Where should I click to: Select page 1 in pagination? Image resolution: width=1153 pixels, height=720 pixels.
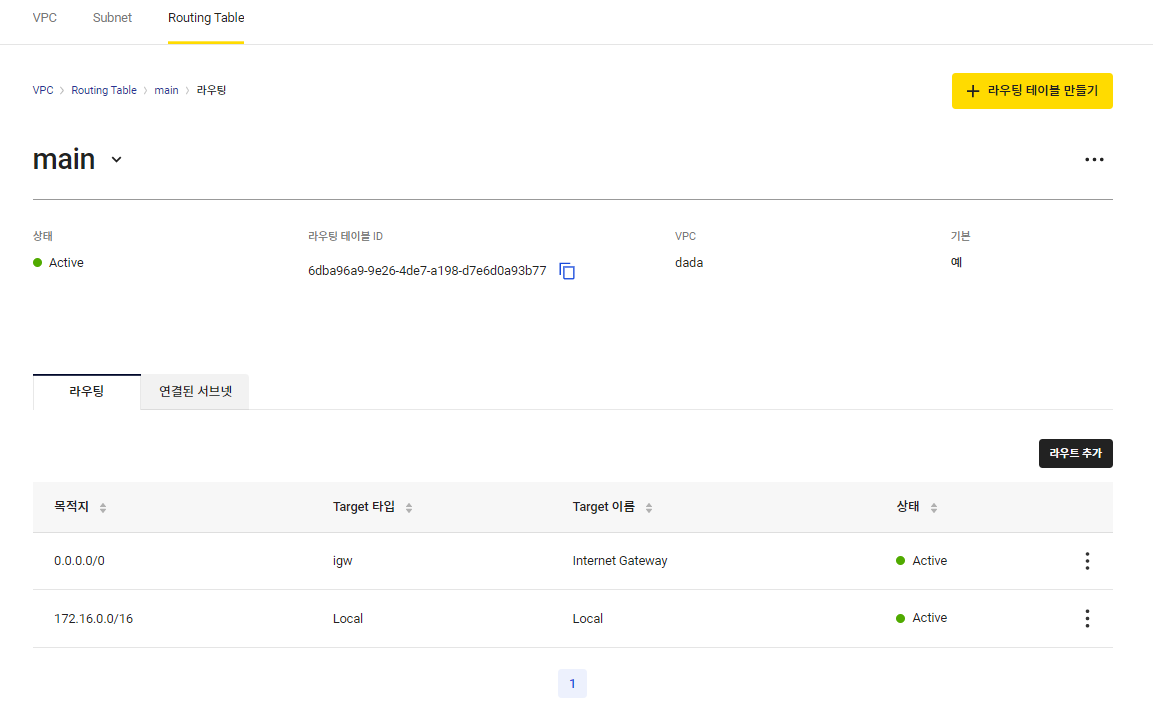572,684
